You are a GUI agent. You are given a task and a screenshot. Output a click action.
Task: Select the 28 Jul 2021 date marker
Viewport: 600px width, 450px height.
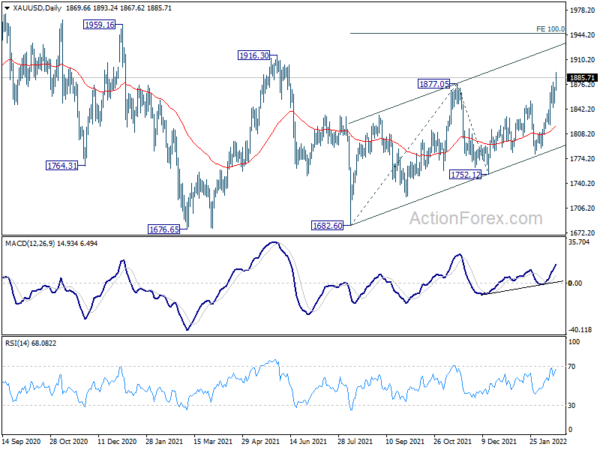point(358,440)
